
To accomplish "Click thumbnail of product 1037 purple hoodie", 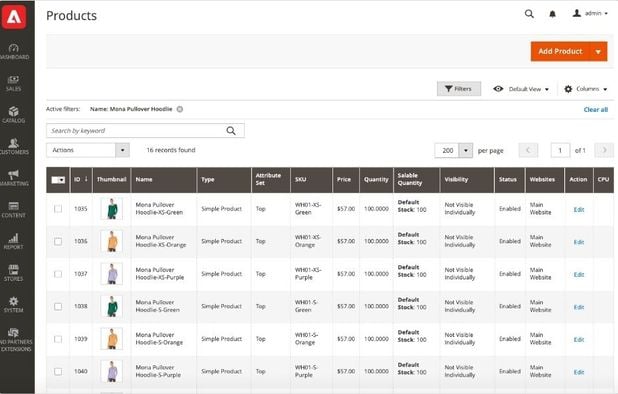I will pyautogui.click(x=112, y=274).
